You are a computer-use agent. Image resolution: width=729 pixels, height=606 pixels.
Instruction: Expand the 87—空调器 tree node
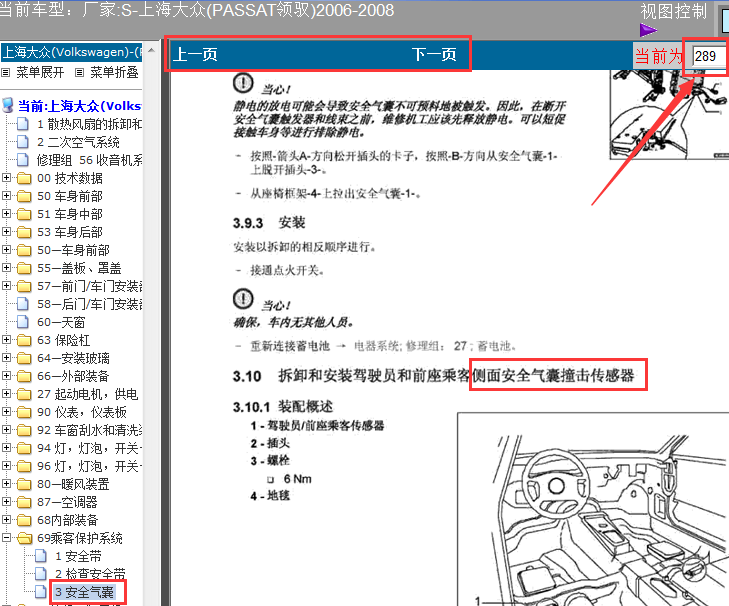[x=7, y=502]
